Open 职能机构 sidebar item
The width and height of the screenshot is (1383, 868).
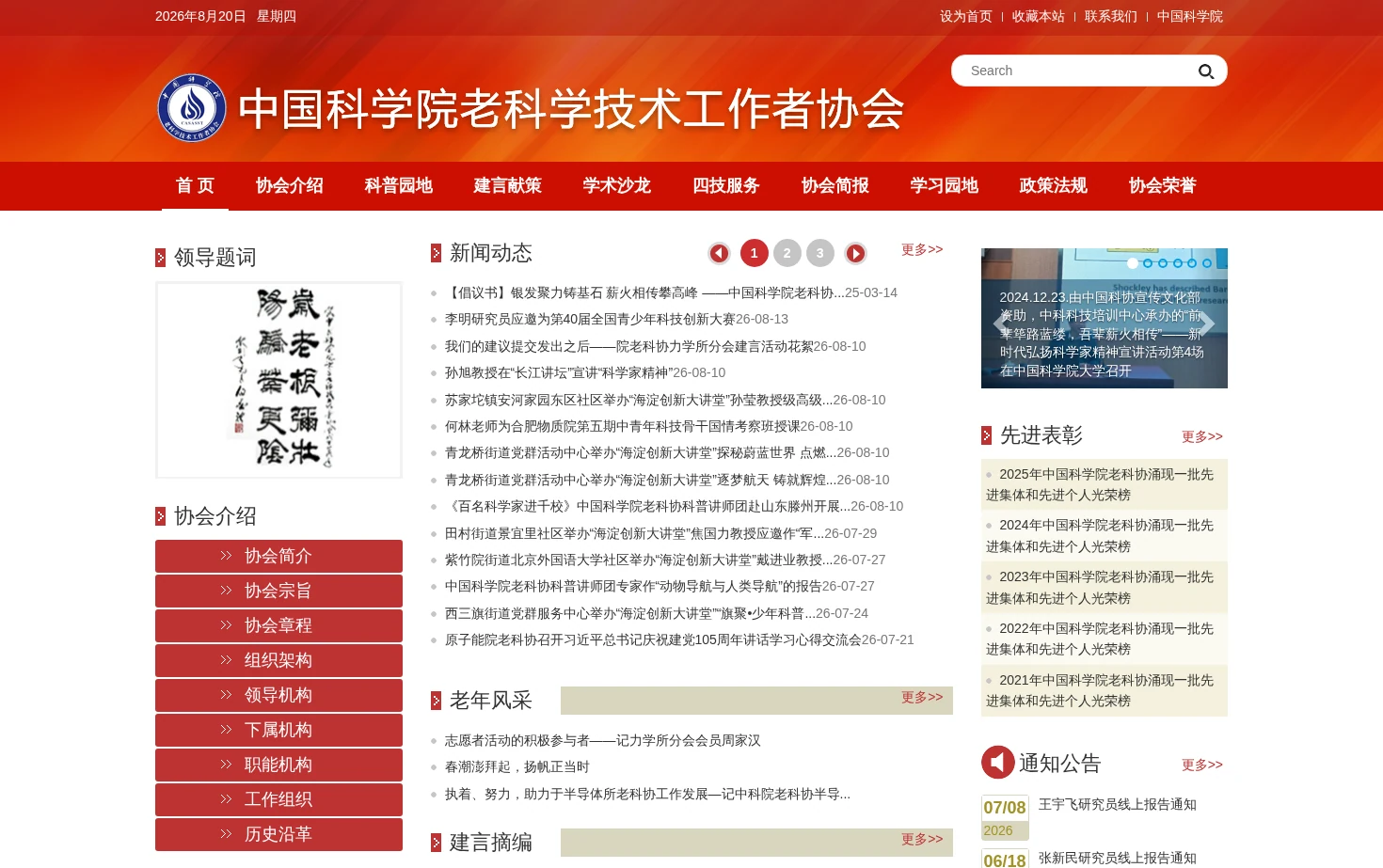pyautogui.click(x=278, y=765)
